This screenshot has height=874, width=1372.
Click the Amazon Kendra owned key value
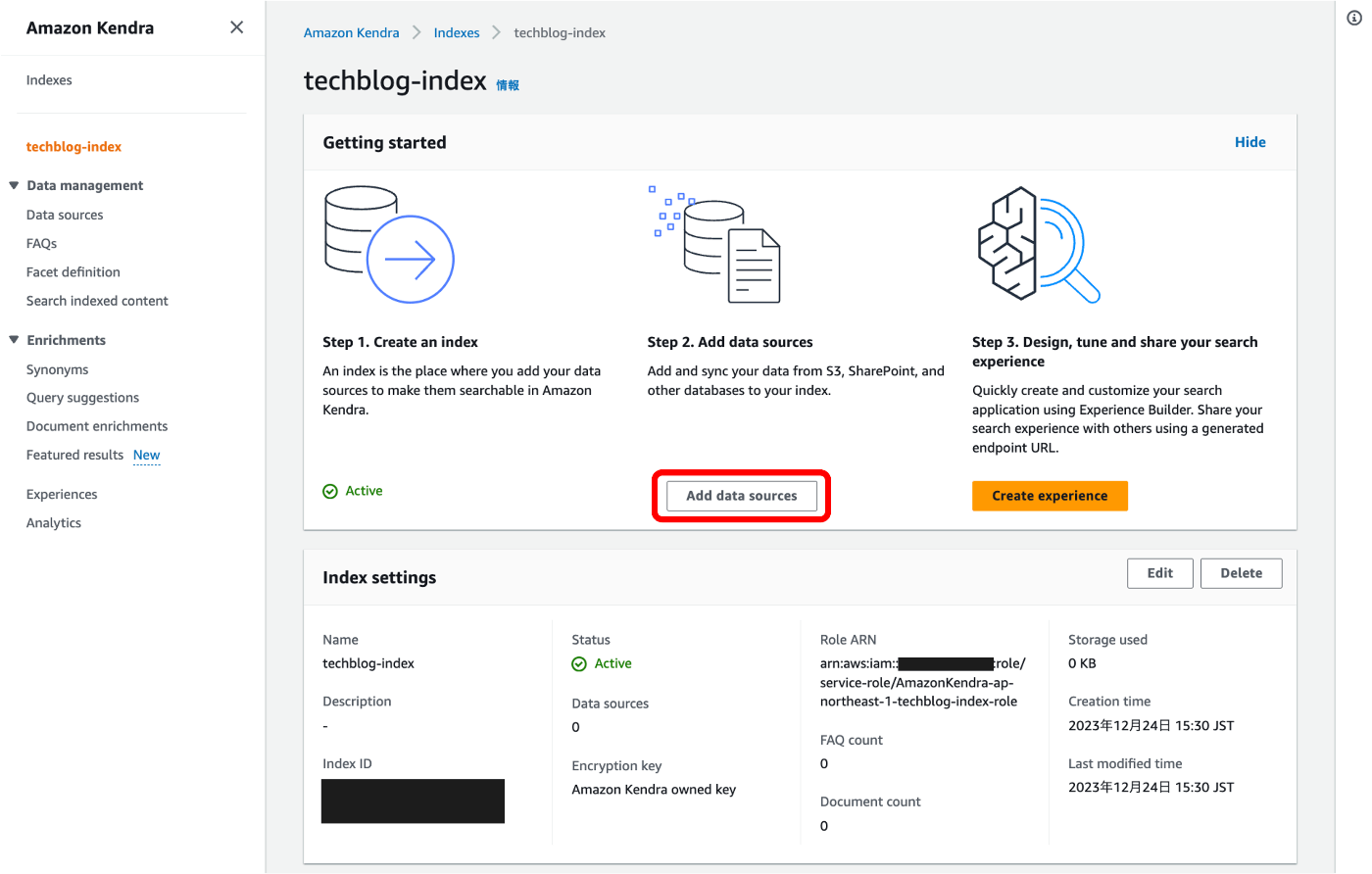click(654, 790)
